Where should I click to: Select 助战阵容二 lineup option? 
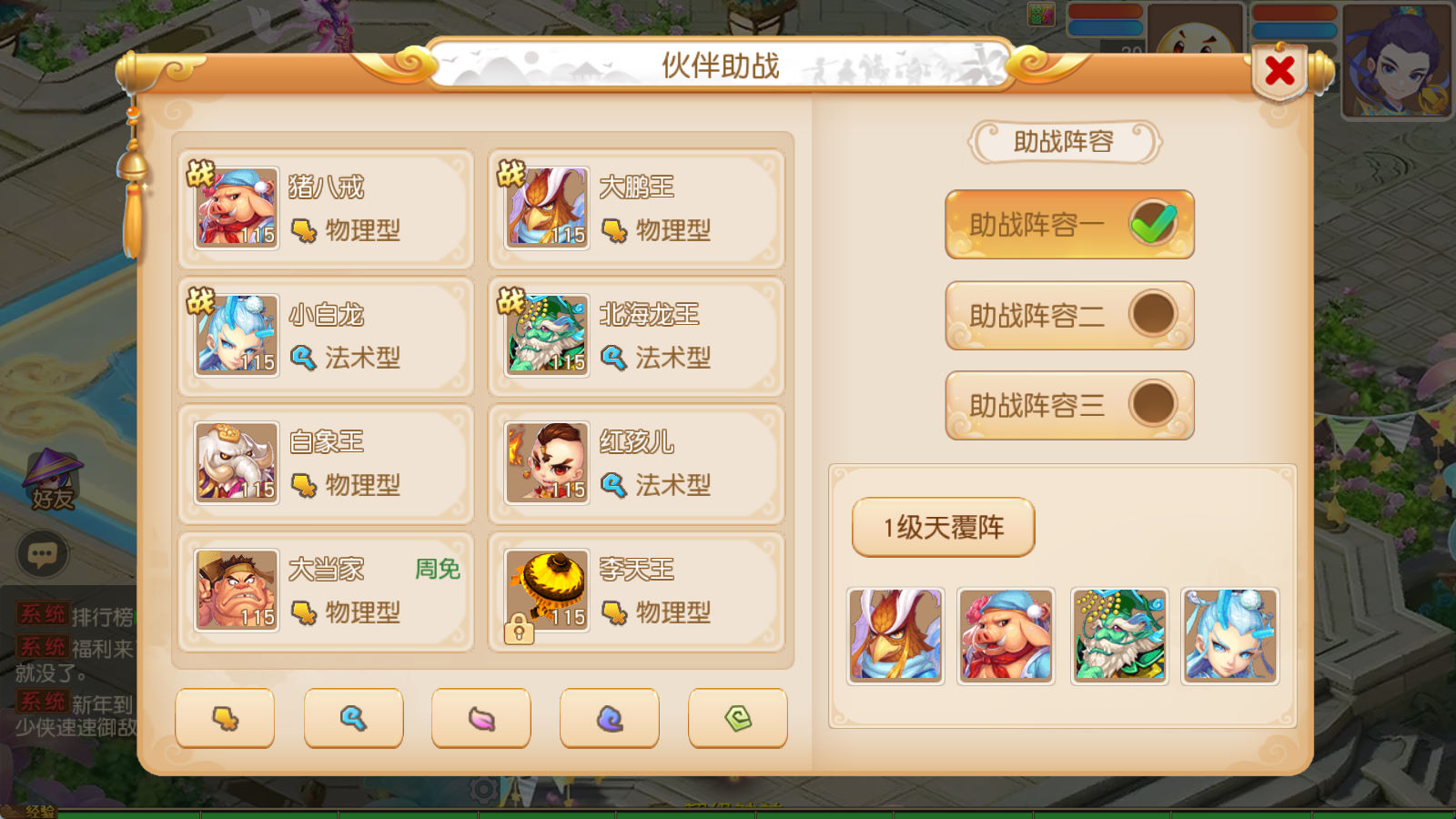click(x=1069, y=316)
